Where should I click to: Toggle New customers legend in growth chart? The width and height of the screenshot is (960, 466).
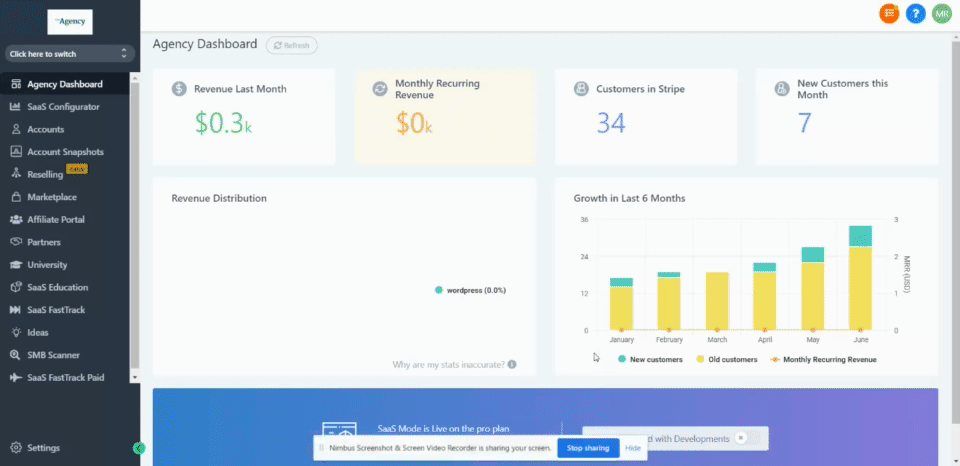pyautogui.click(x=650, y=359)
